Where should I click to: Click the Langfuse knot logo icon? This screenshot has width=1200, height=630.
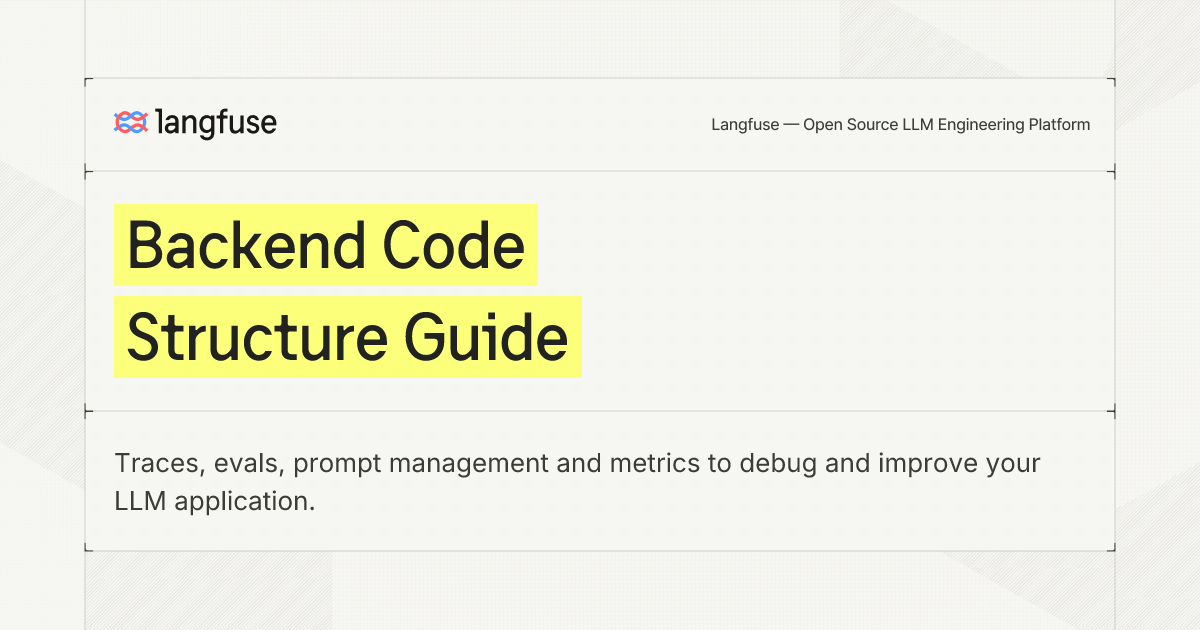[130, 123]
